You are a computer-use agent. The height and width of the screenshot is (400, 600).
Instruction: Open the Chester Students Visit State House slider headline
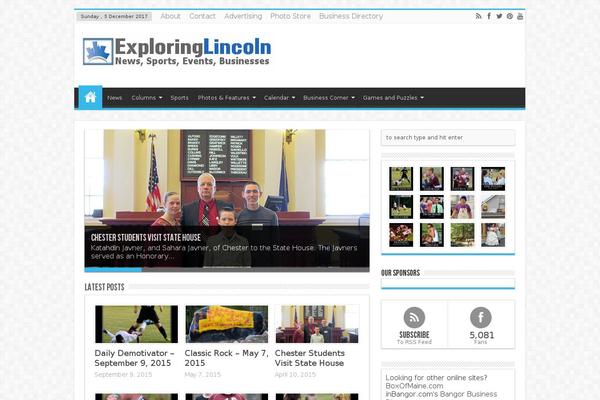click(146, 238)
